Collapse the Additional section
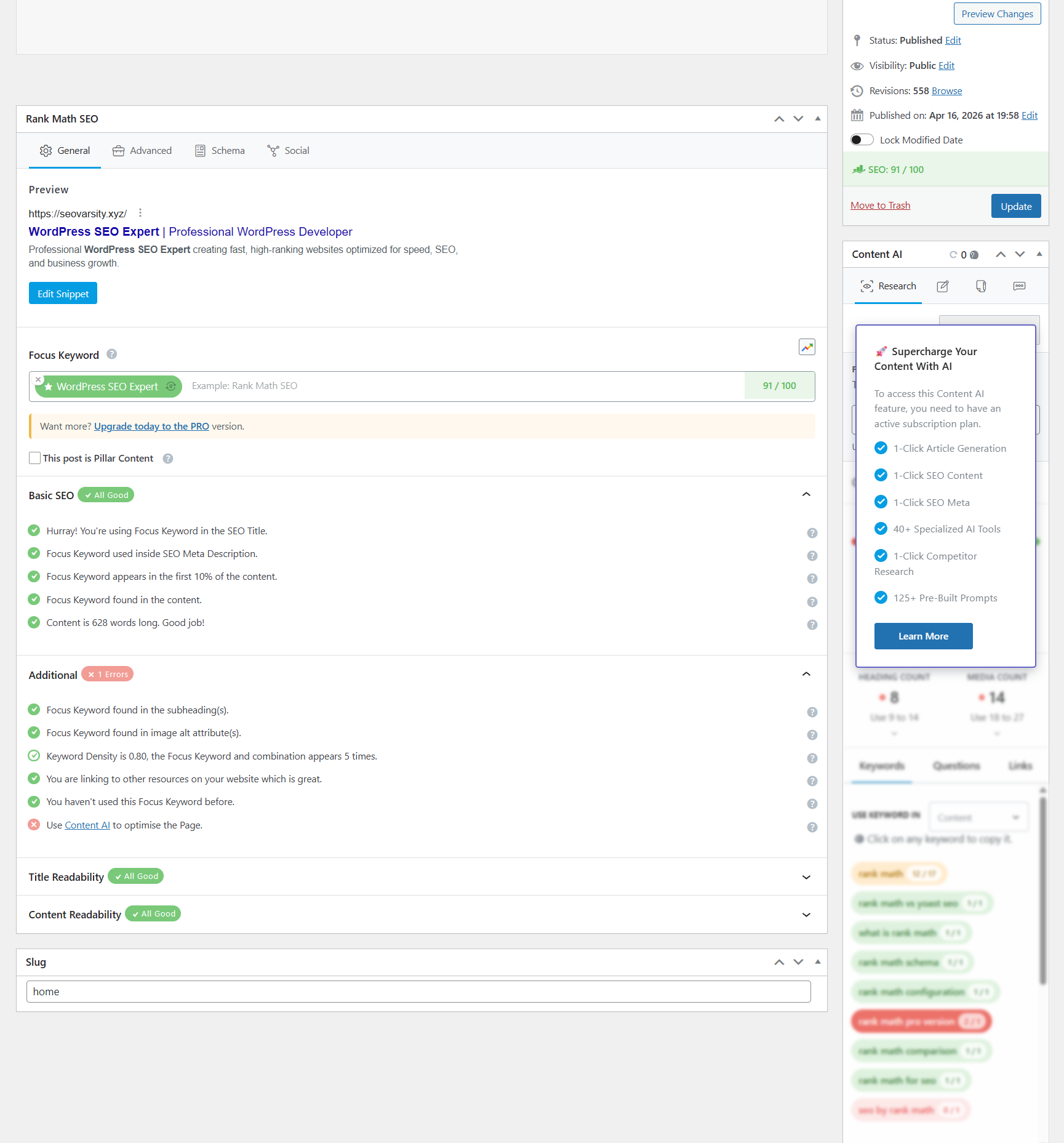The image size is (1064, 1143). (x=806, y=674)
